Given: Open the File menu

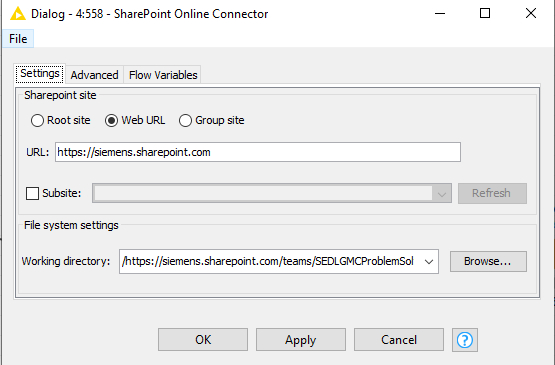Looking at the screenshot, I should coord(18,39).
